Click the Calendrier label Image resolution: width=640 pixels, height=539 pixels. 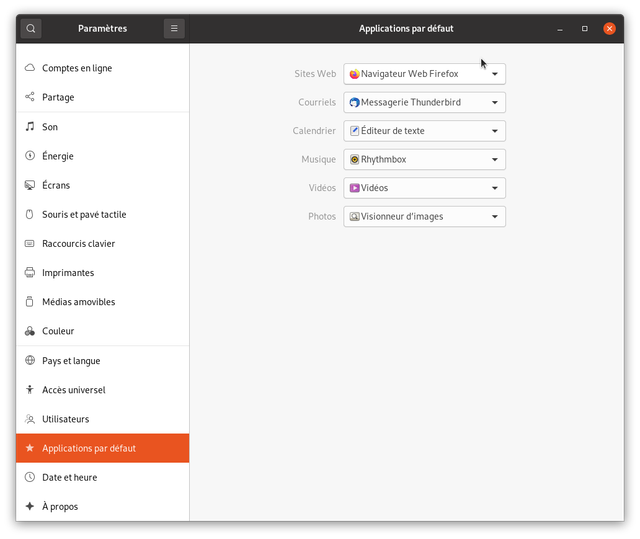[x=314, y=131]
